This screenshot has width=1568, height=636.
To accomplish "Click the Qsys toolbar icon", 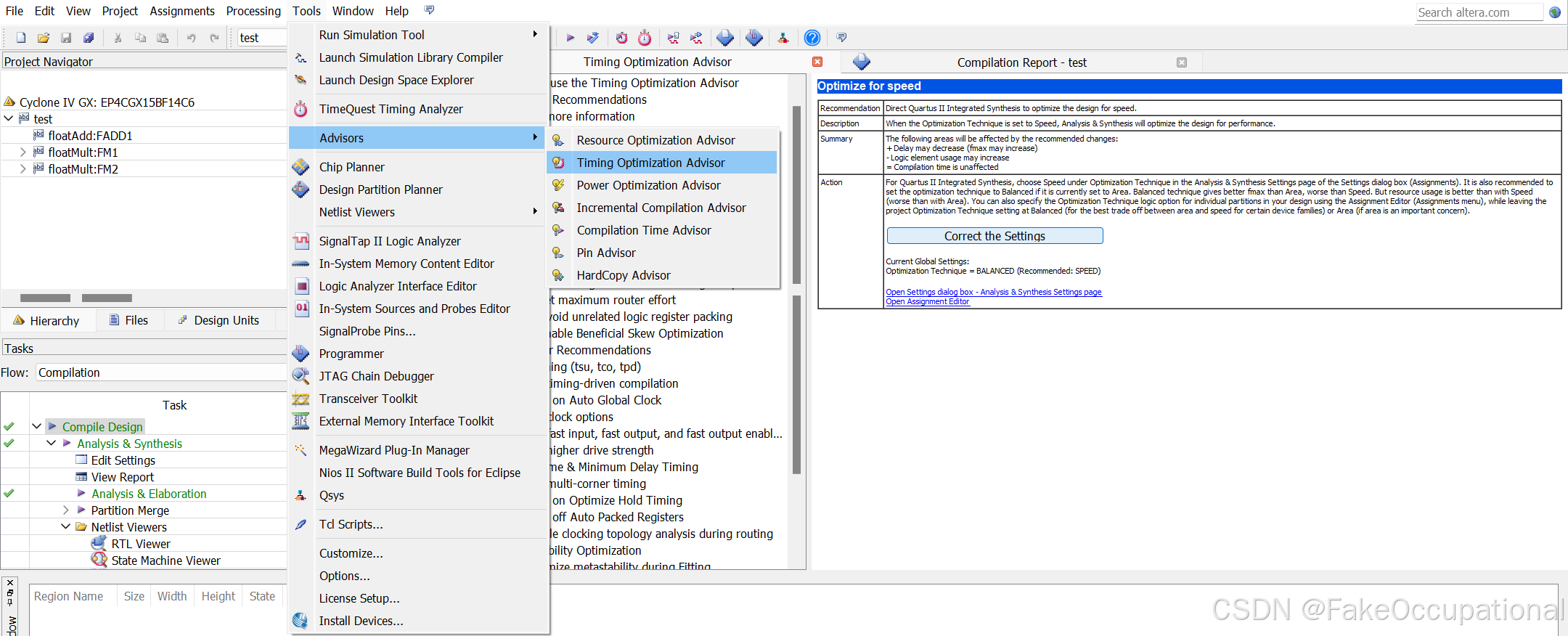I will [783, 38].
